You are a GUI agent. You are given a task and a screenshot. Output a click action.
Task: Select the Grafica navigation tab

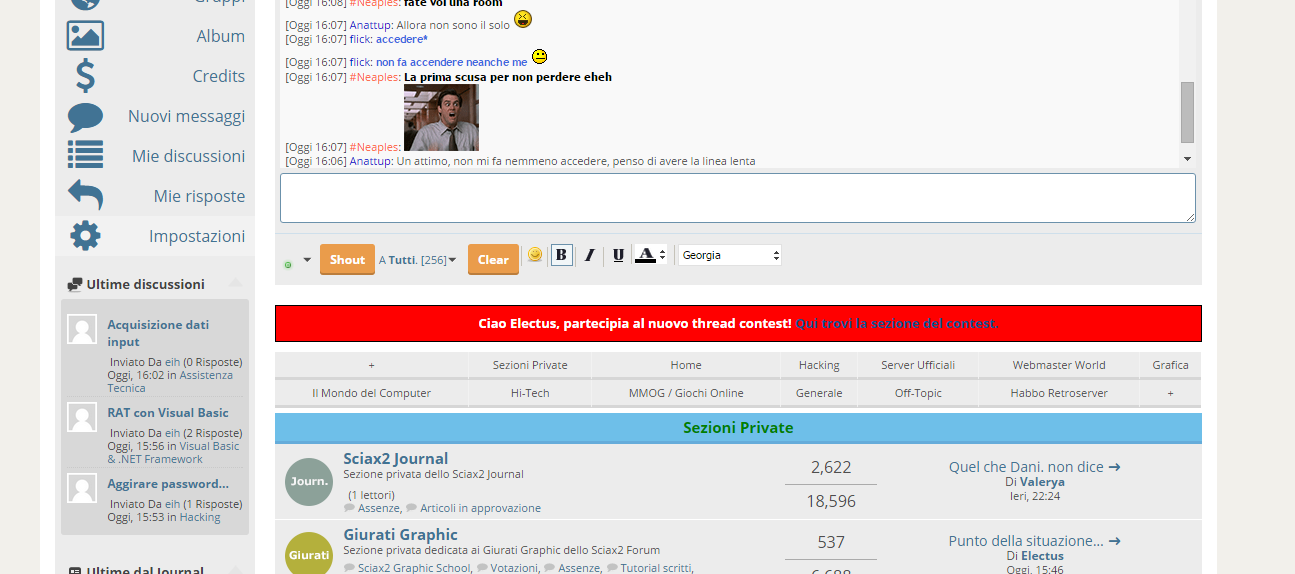(1170, 365)
